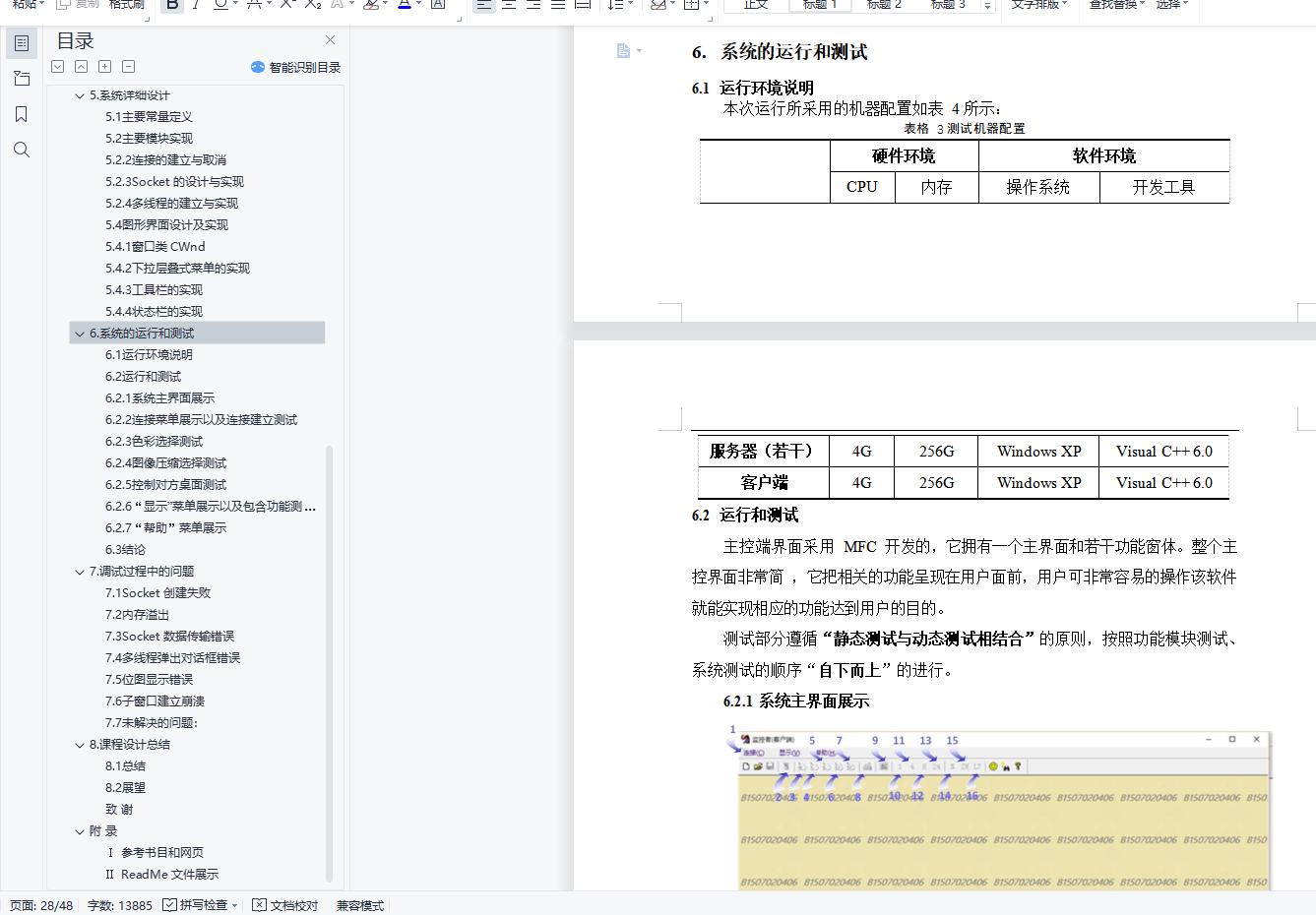This screenshot has height=915, width=1316.
Task: Go to 7.2内存溢出 in the outline
Action: 137,615
